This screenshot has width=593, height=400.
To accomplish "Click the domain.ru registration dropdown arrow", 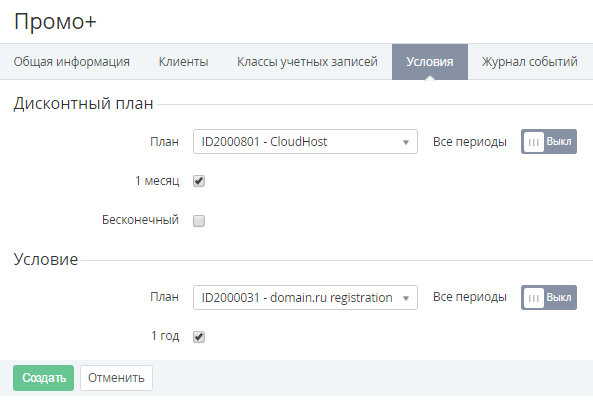I will click(x=406, y=298).
